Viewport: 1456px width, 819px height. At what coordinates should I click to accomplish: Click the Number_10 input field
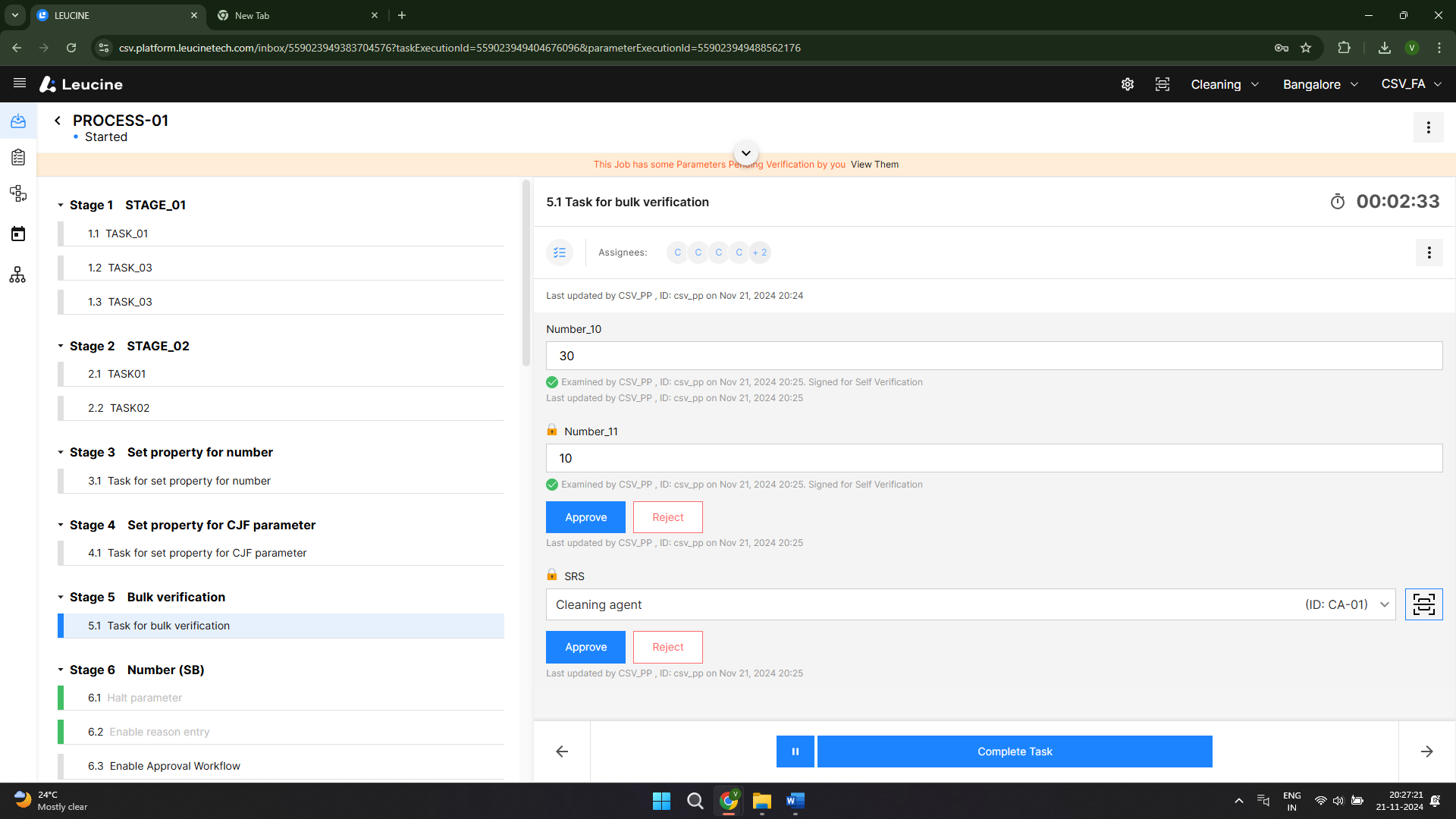click(993, 356)
